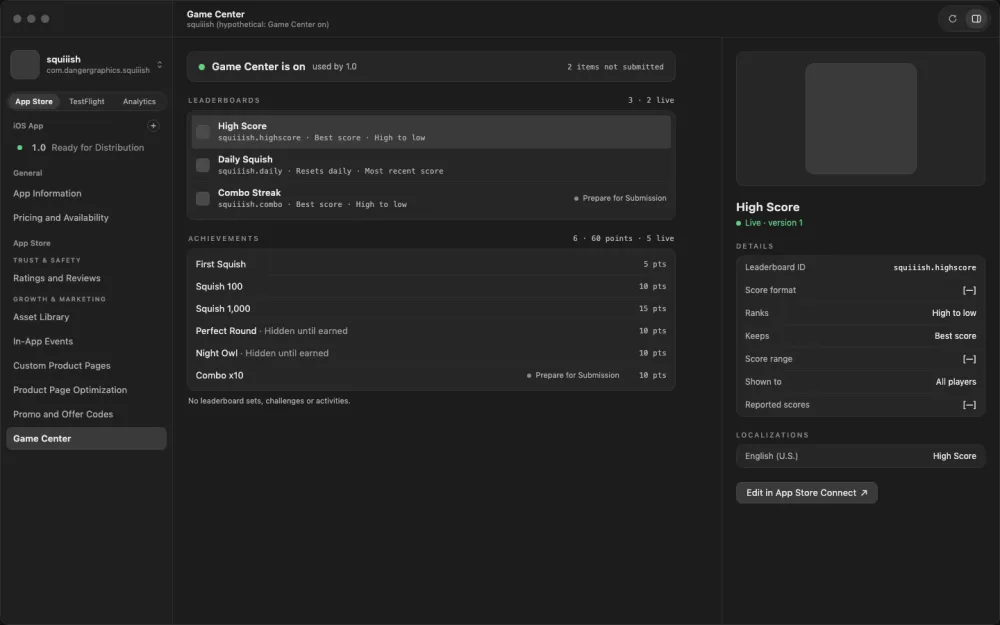Click the plus icon beside iOS App
Viewport: 1000px width, 625px height.
[153, 126]
